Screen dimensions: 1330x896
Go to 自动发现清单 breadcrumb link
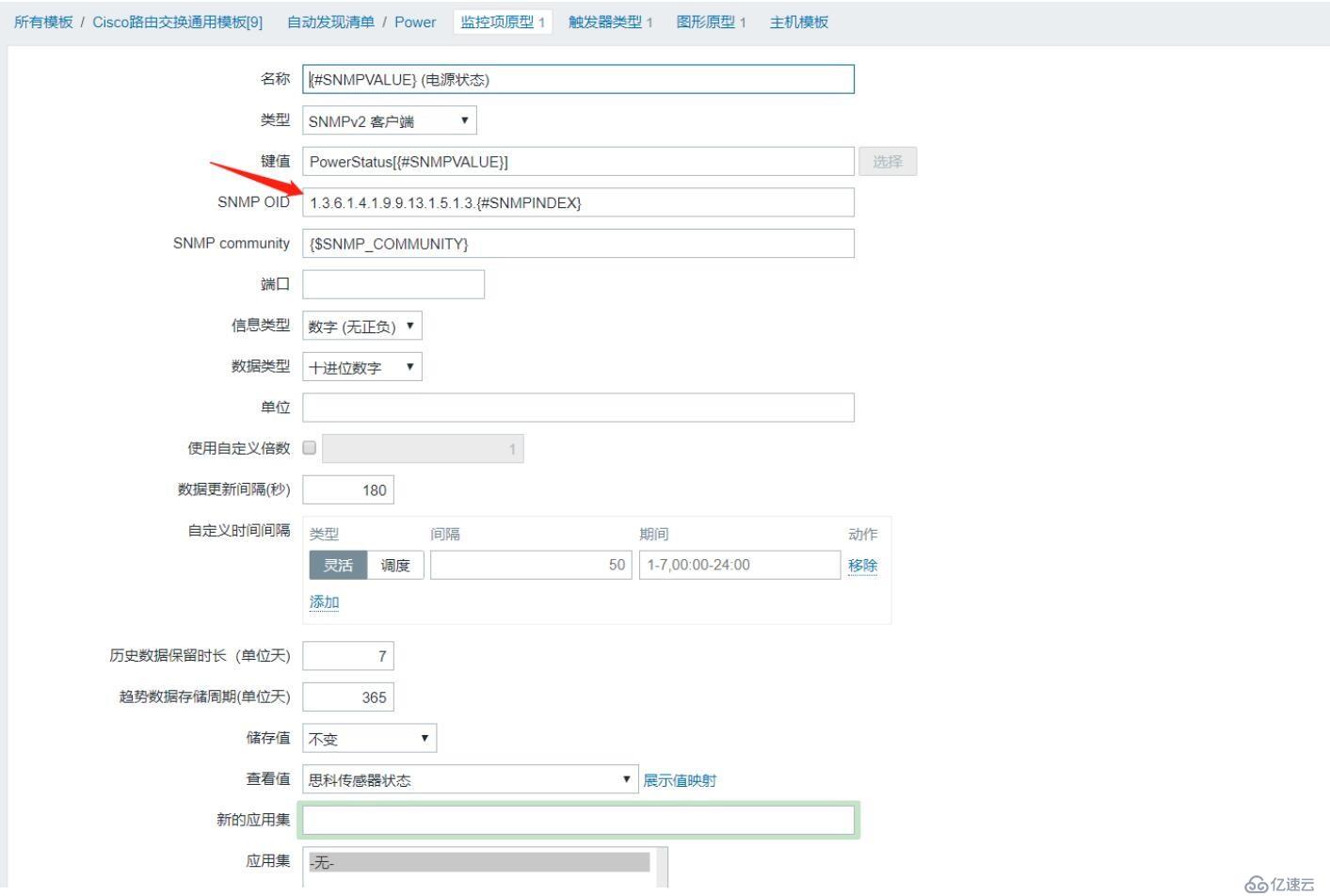[330, 22]
